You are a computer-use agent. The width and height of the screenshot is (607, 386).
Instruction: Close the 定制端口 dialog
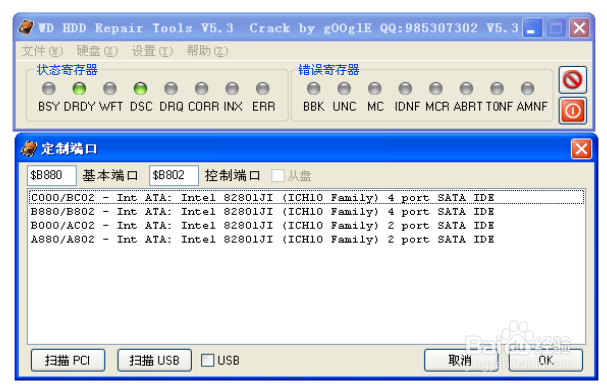pyautogui.click(x=581, y=149)
